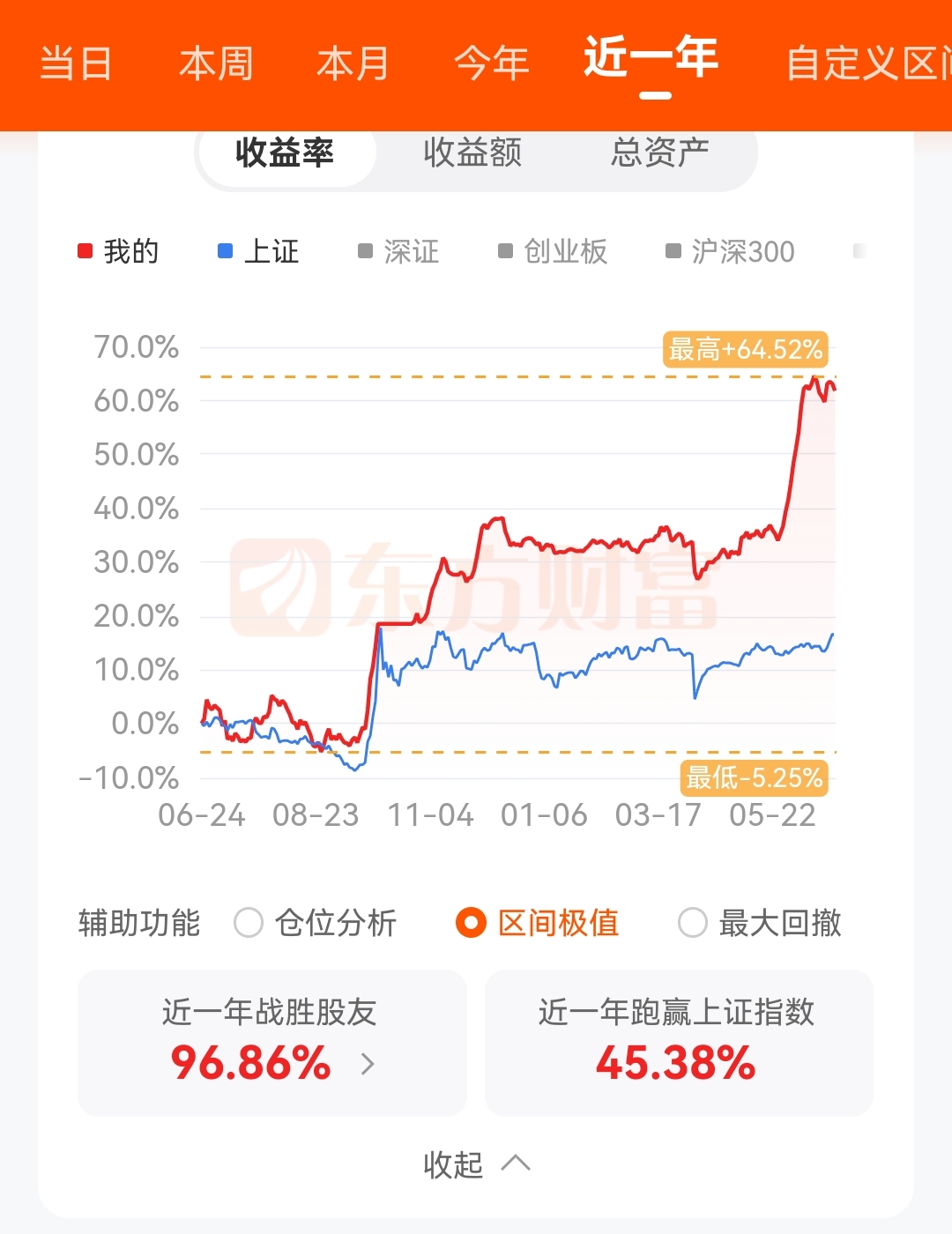Switch to the 当日 tab
Viewport: 952px width, 1234px height.
76,63
